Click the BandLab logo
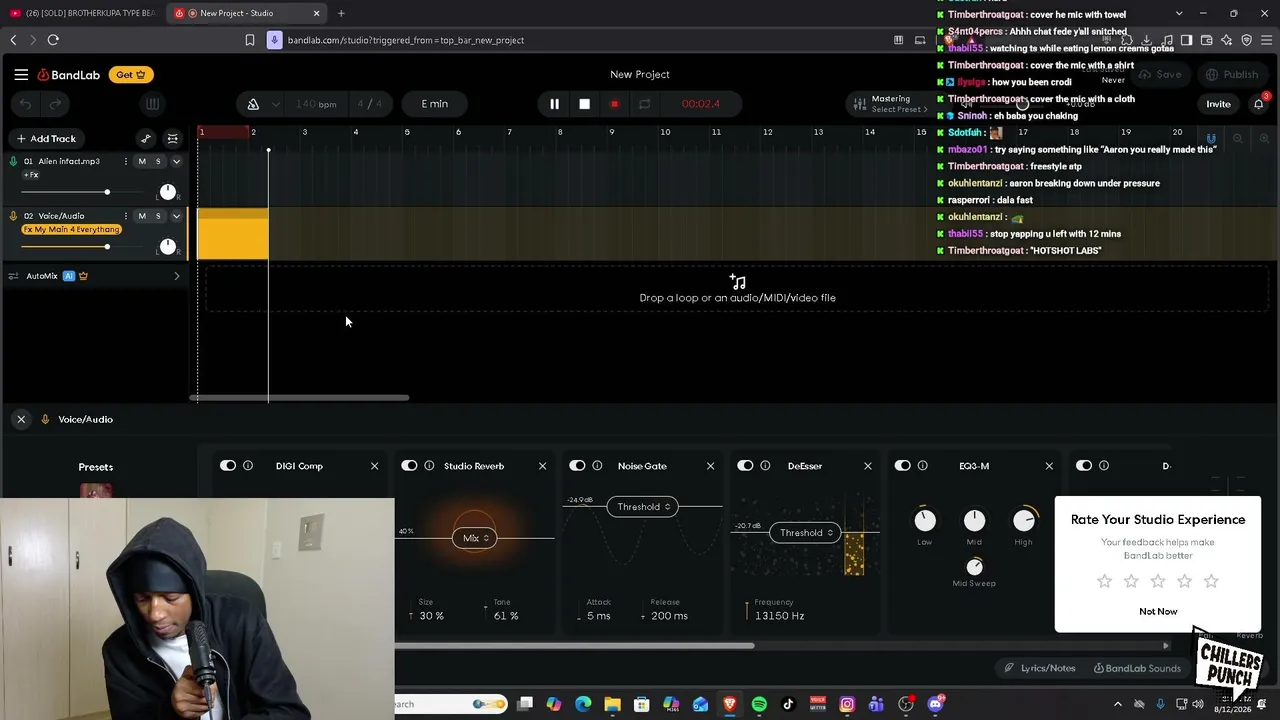The height and width of the screenshot is (720, 1280). coord(69,75)
